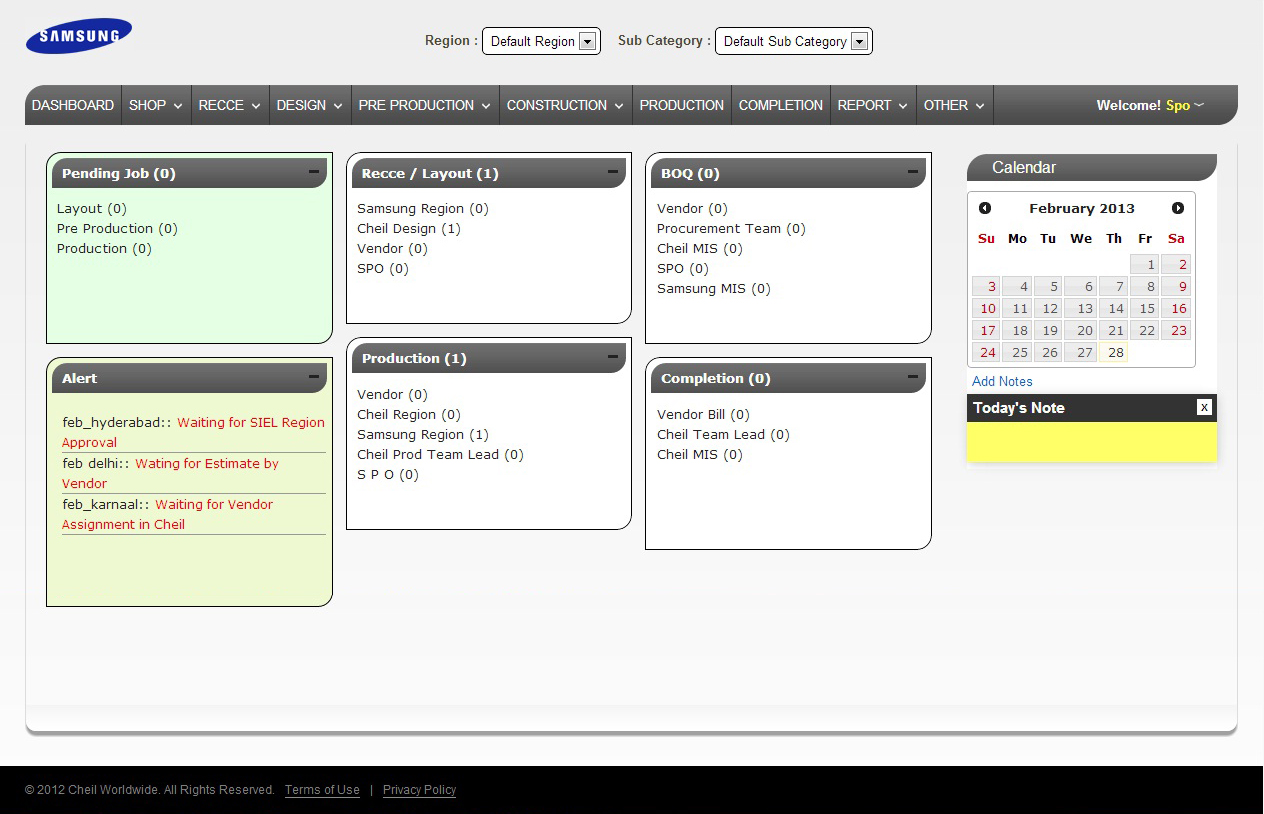
Task: Open the Region dropdown
Action: [x=541, y=41]
